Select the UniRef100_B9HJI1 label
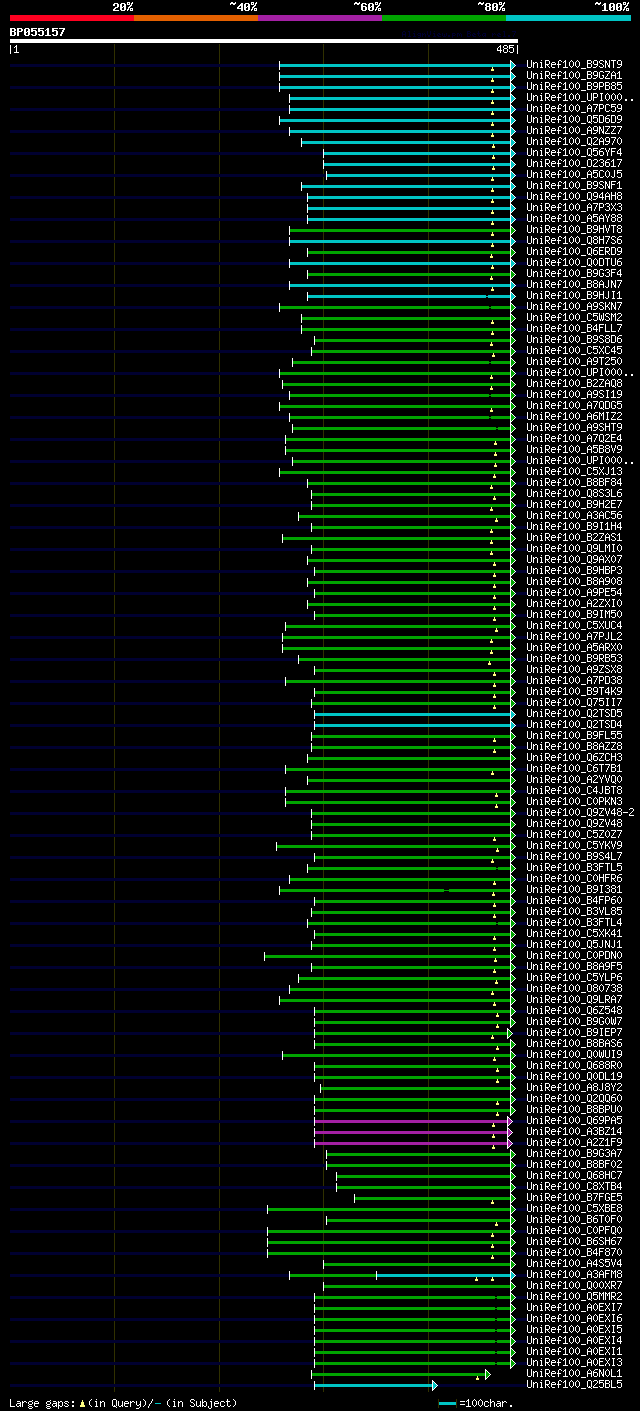Screen dimensions: 640x1411 (574, 296)
